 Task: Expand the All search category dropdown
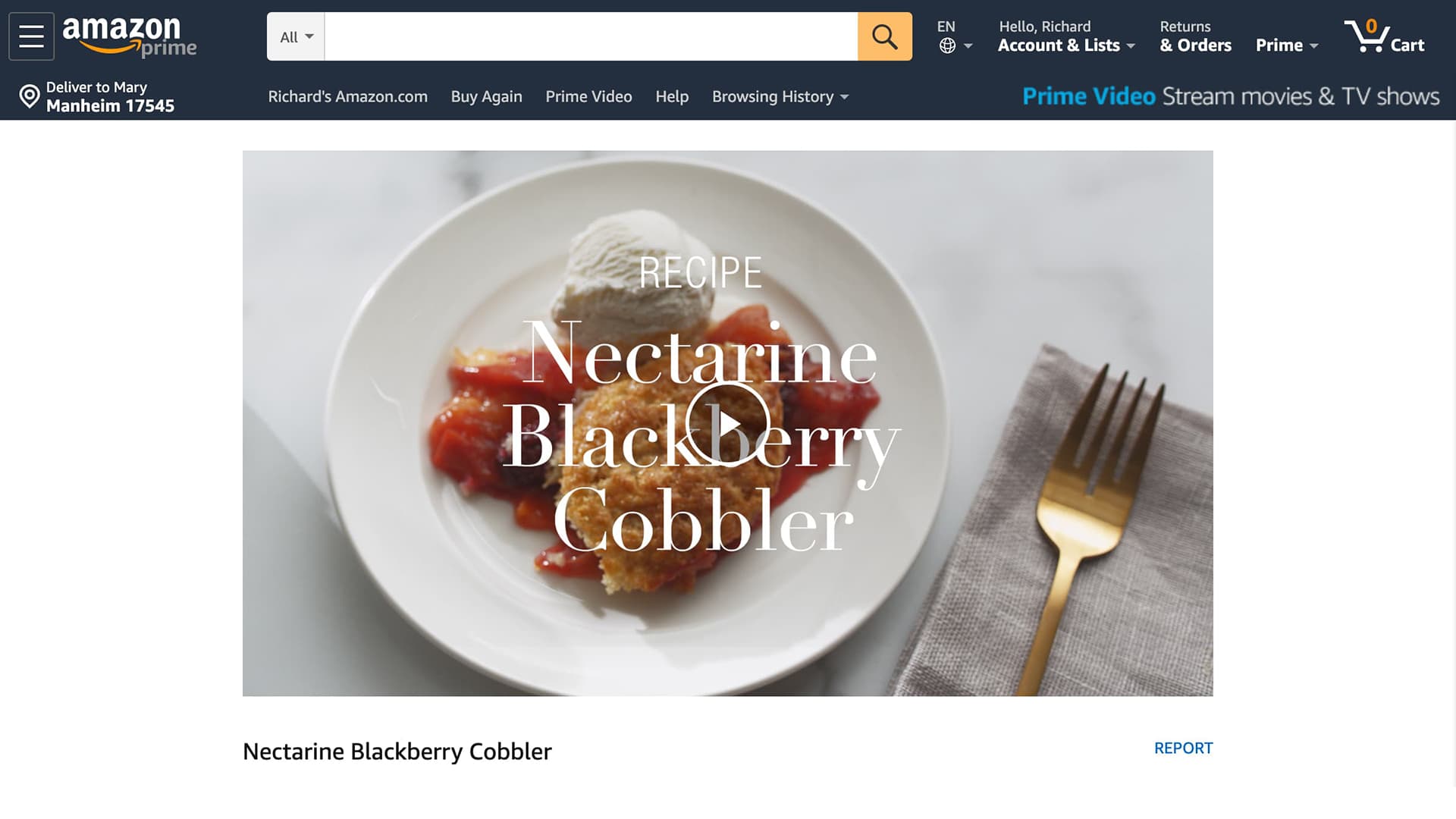tap(296, 36)
